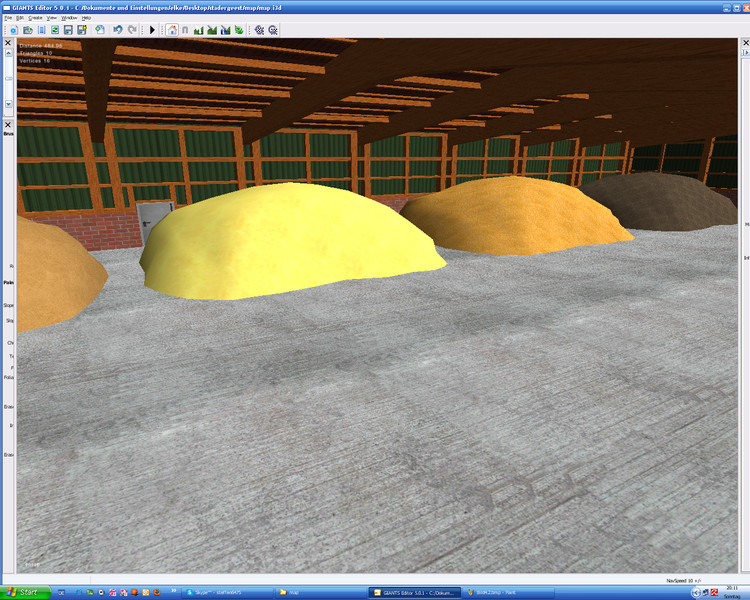Click the Open file folder icon
Viewport: 750px width, 600px height.
(28, 30)
